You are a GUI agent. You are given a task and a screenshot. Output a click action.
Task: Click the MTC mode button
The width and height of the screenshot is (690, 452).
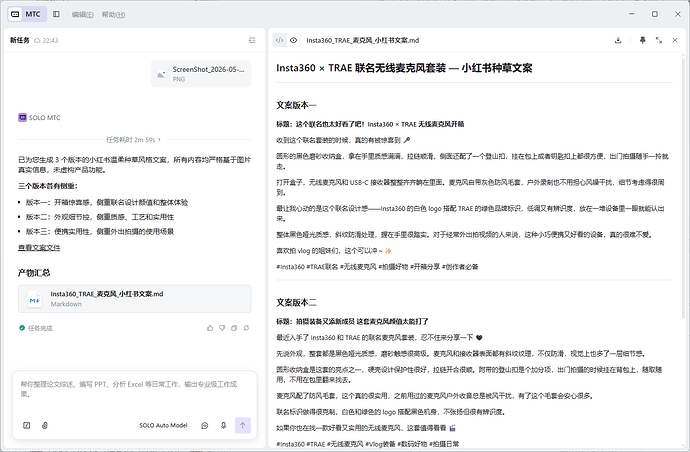27,14
